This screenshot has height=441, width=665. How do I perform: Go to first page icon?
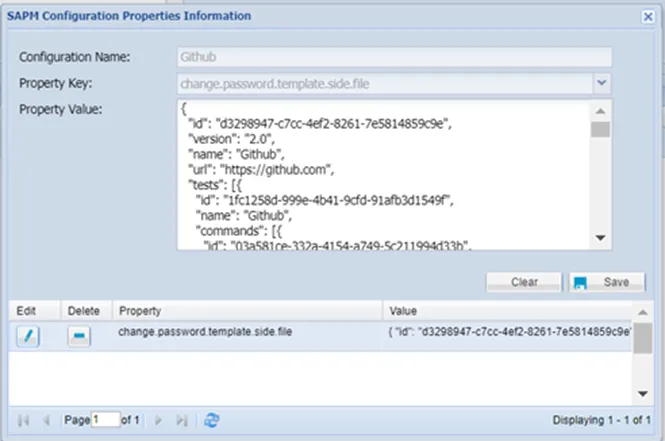click(x=23, y=420)
